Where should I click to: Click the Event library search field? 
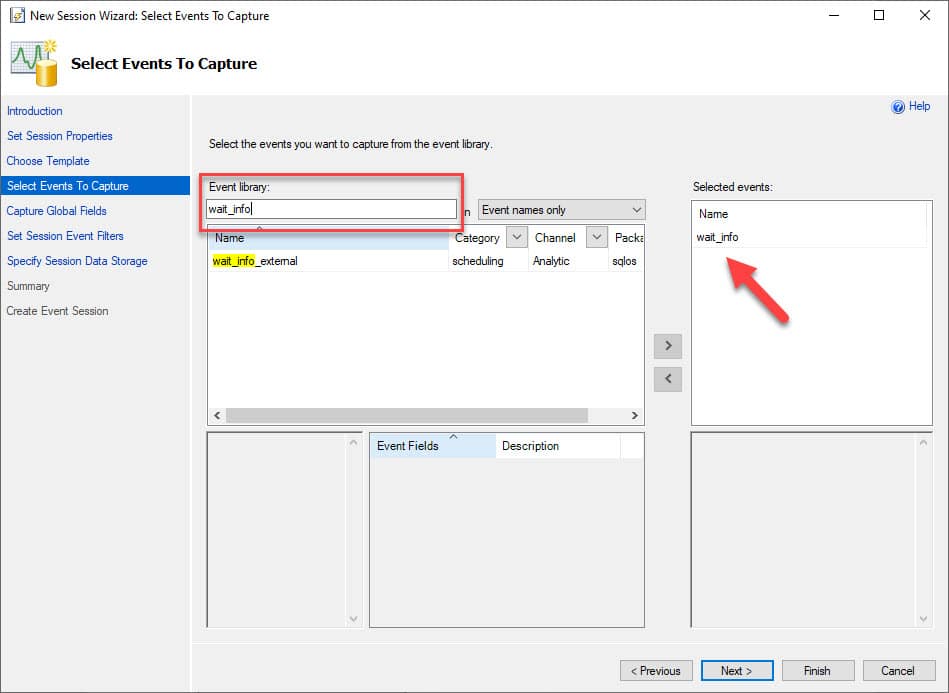coord(331,209)
